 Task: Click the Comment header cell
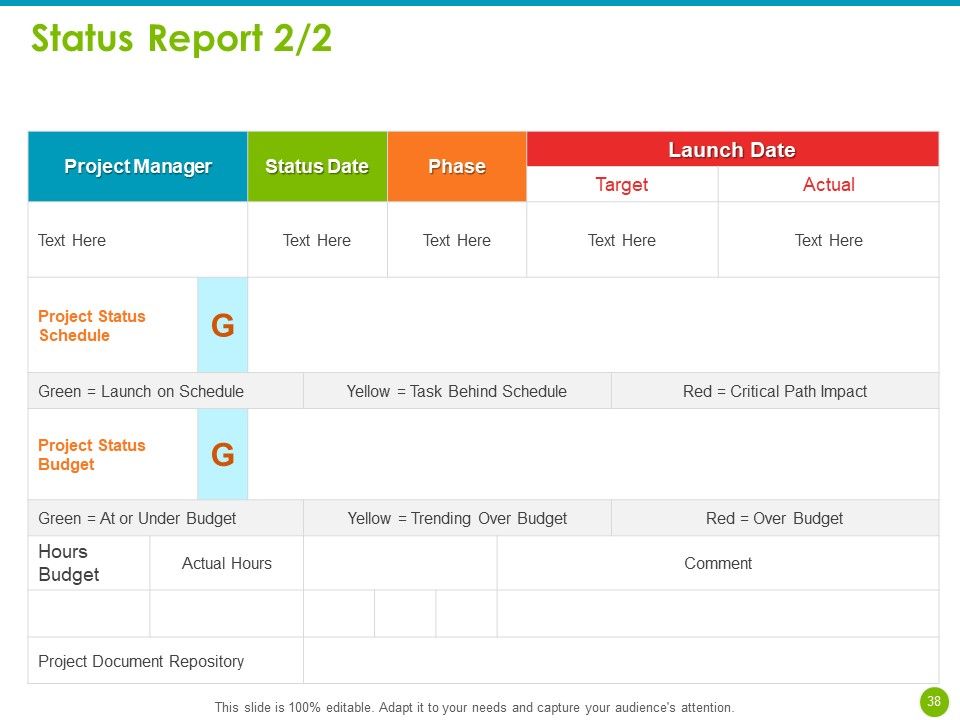coord(718,563)
